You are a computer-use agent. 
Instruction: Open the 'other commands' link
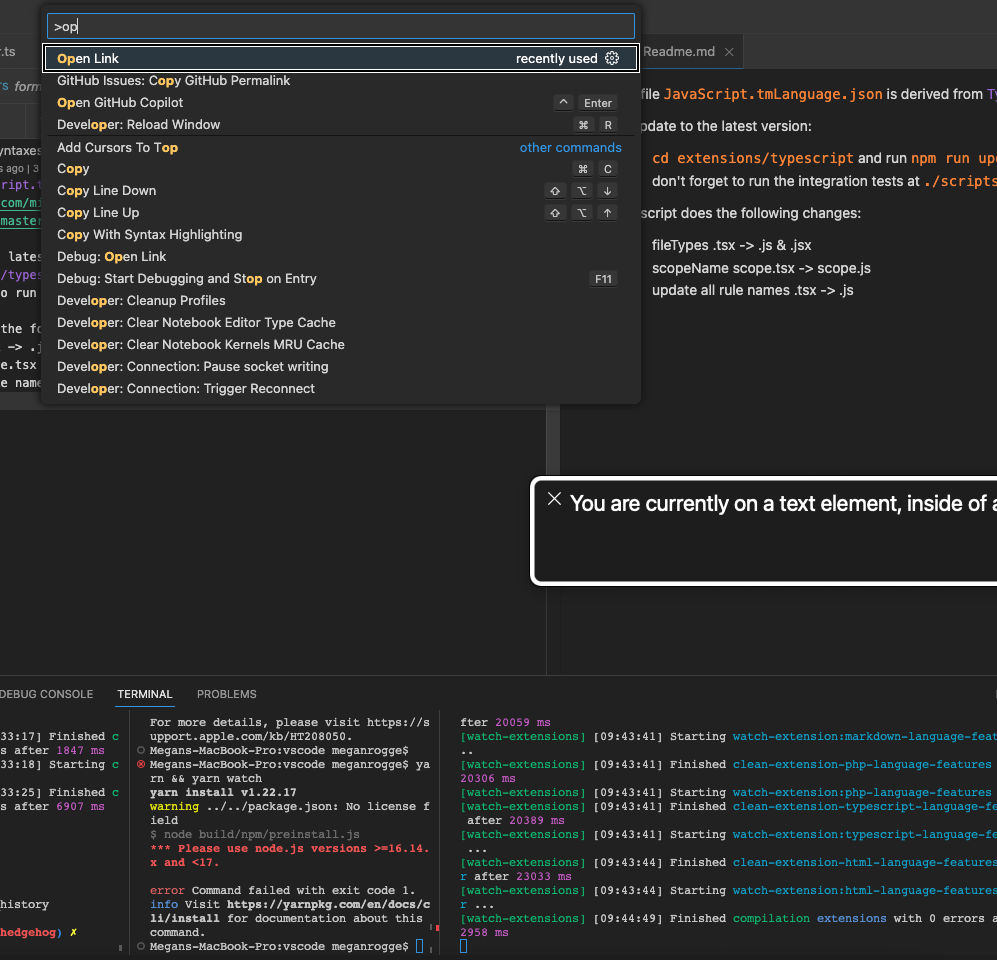[570, 147]
